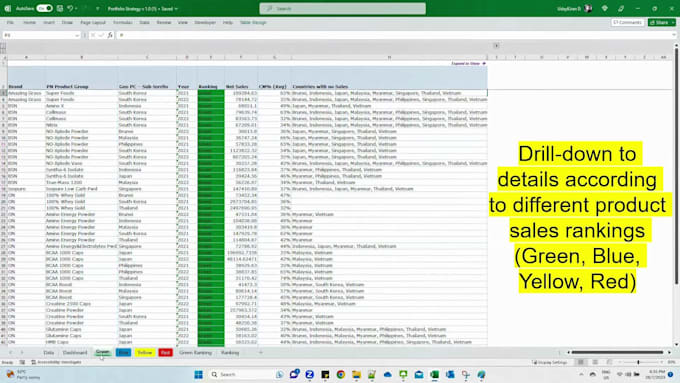Open the Customize Quick Access Toolbar dropdown
This screenshot has height=383, width=680.
pos(98,9)
